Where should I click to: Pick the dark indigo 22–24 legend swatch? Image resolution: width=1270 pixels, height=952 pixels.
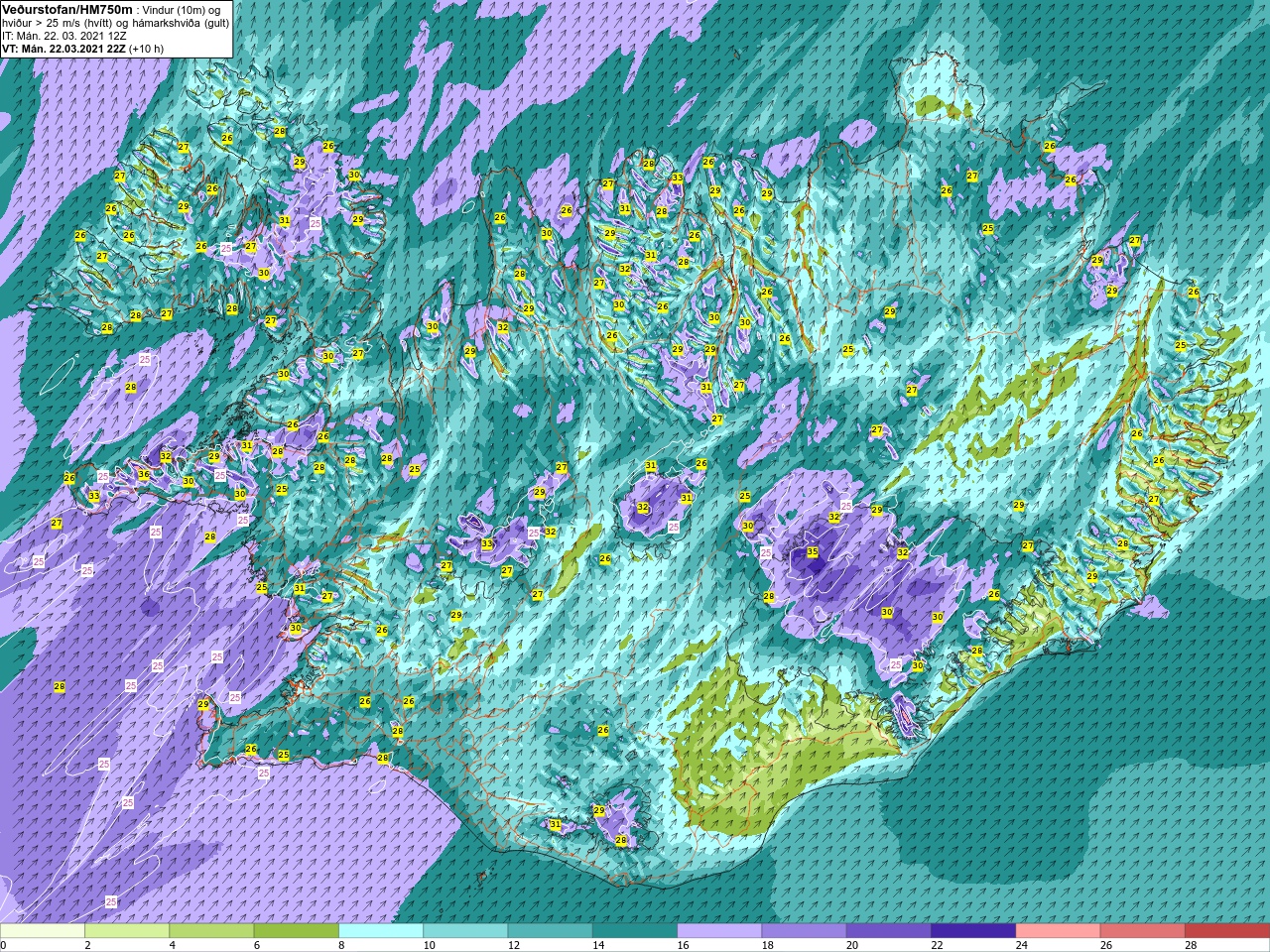pos(973,931)
